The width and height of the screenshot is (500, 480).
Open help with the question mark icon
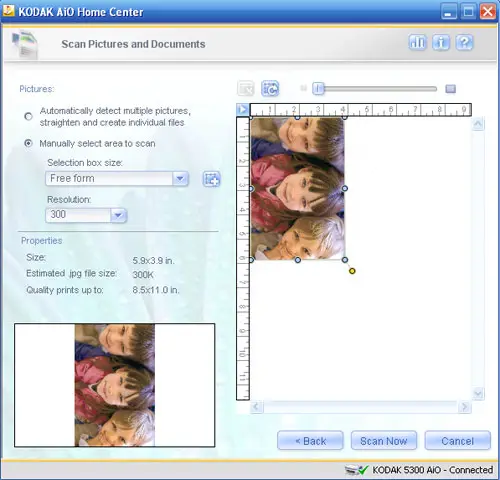(x=464, y=42)
